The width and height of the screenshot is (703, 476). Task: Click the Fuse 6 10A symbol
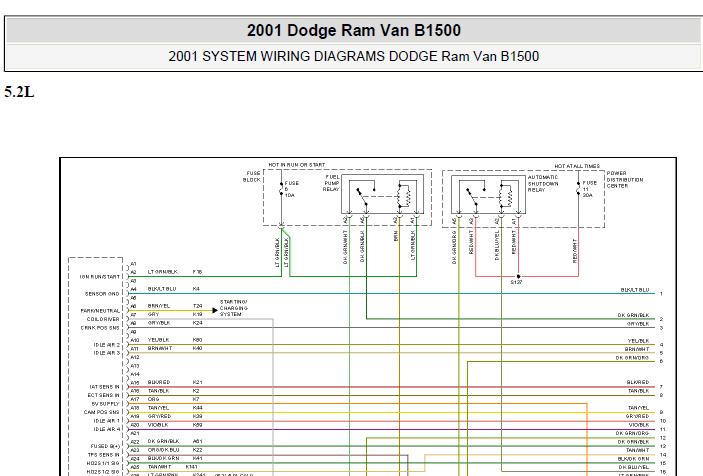click(282, 189)
